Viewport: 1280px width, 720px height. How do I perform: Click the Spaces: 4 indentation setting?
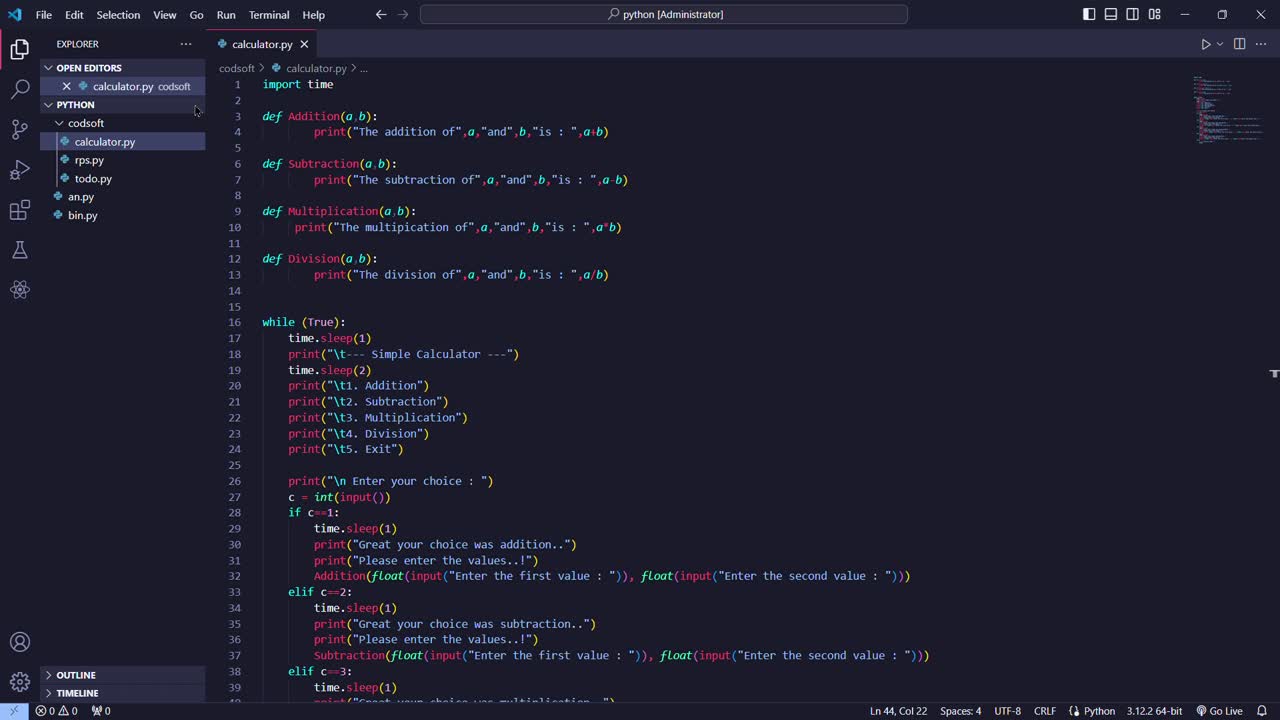tap(960, 711)
